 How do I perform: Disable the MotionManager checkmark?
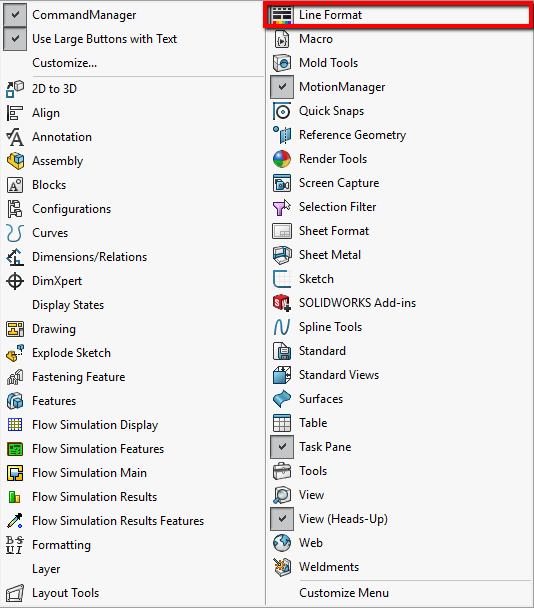click(x=282, y=87)
